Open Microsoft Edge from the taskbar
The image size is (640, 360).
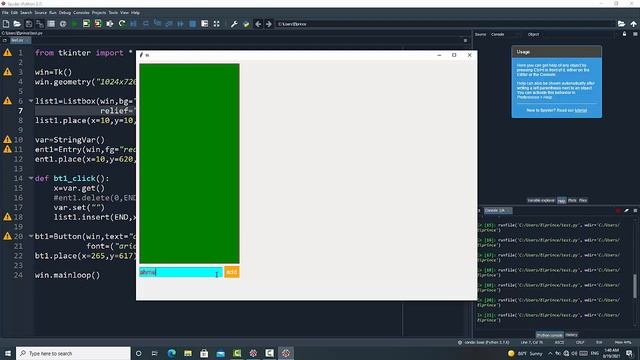tap(171, 353)
